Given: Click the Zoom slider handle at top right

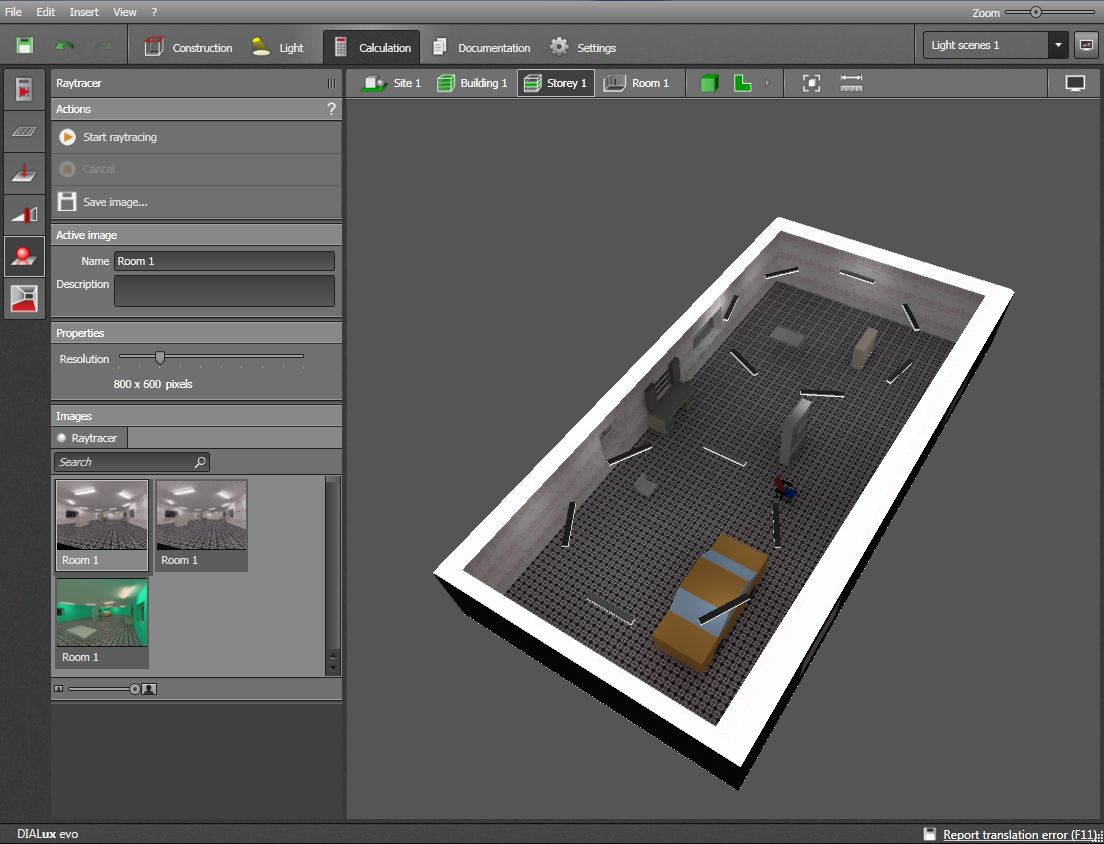Looking at the screenshot, I should click(x=1036, y=12).
